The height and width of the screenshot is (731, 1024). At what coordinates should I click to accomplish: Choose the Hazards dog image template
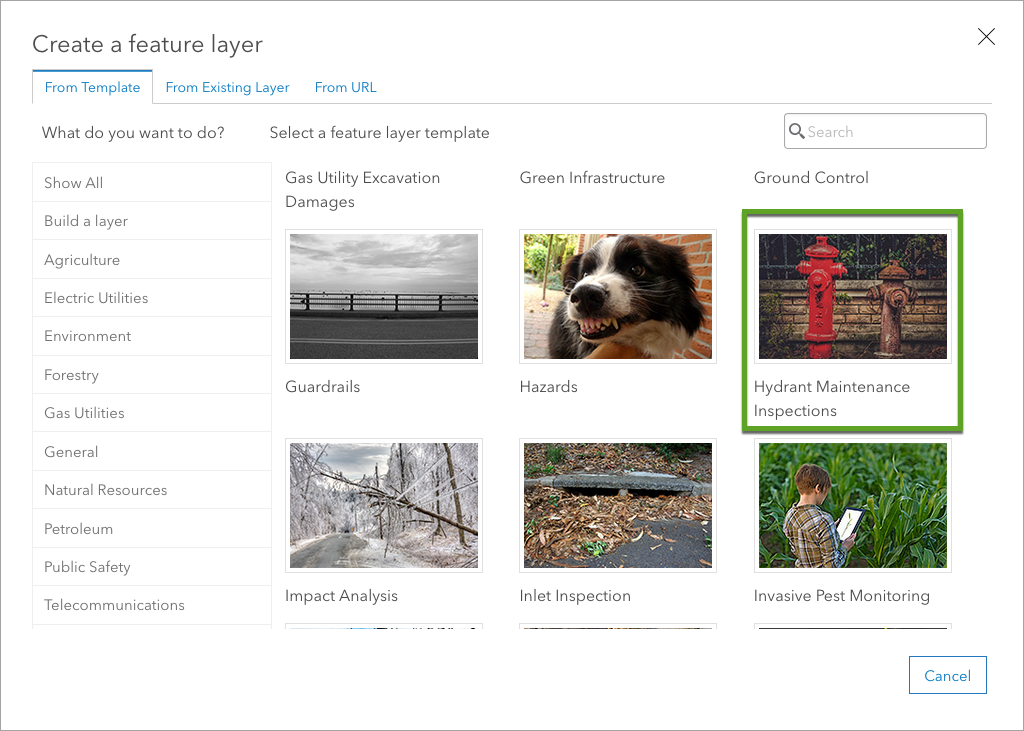[618, 297]
